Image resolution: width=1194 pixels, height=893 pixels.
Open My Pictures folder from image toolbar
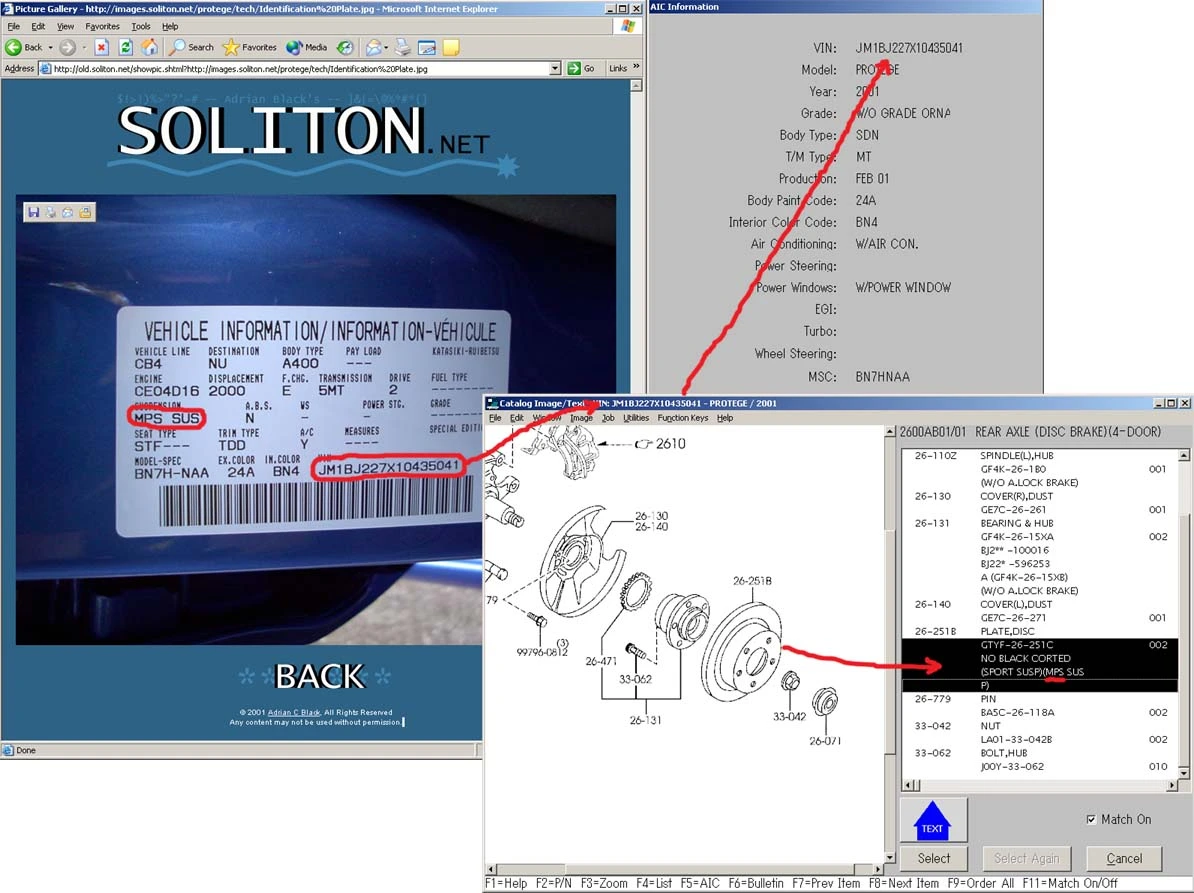pyautogui.click(x=85, y=212)
